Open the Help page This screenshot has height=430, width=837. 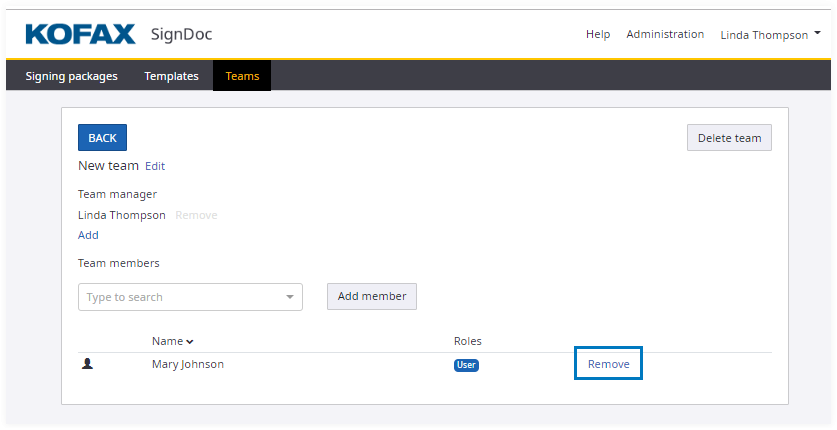coord(598,35)
